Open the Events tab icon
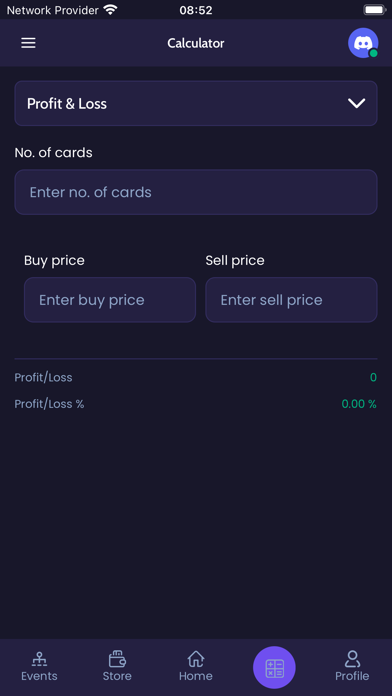This screenshot has width=392, height=696. click(40, 659)
